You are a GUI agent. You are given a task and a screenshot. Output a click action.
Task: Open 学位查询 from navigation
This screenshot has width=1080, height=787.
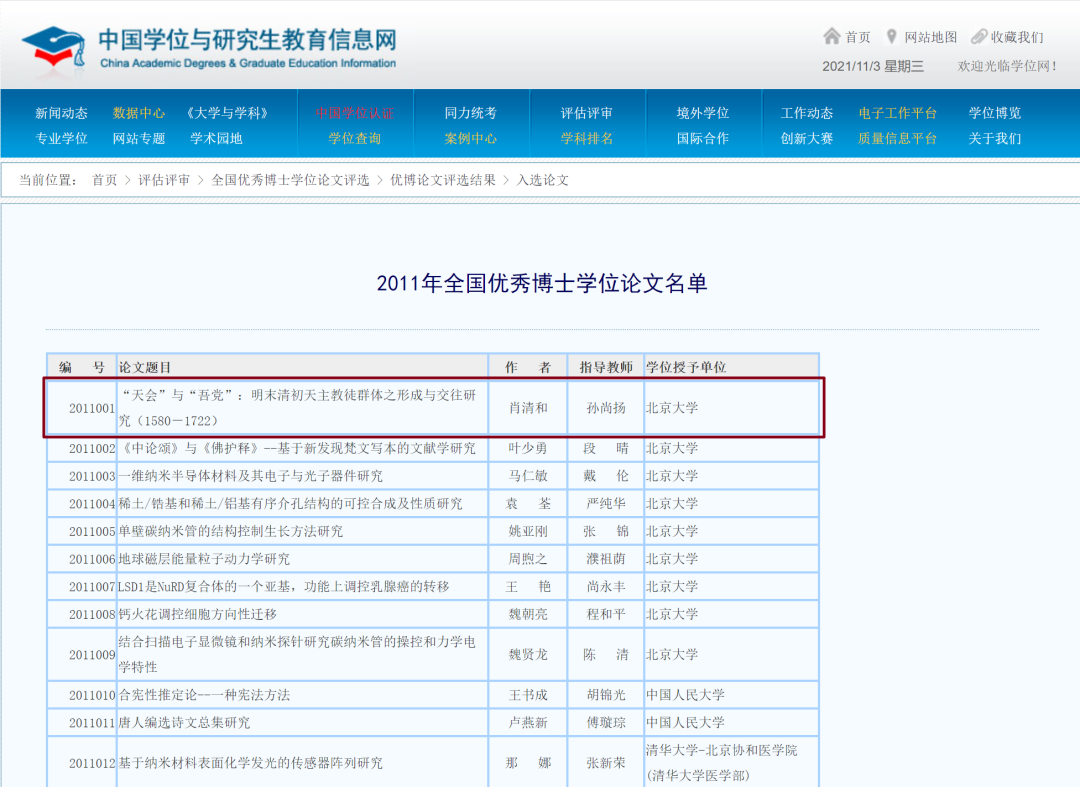coord(355,138)
